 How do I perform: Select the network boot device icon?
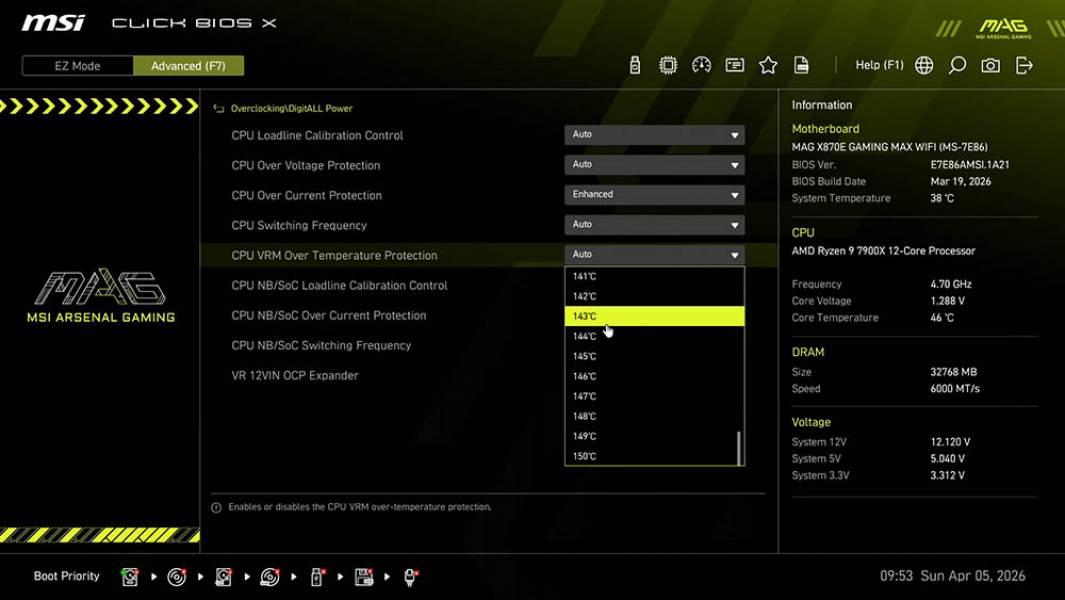click(409, 576)
